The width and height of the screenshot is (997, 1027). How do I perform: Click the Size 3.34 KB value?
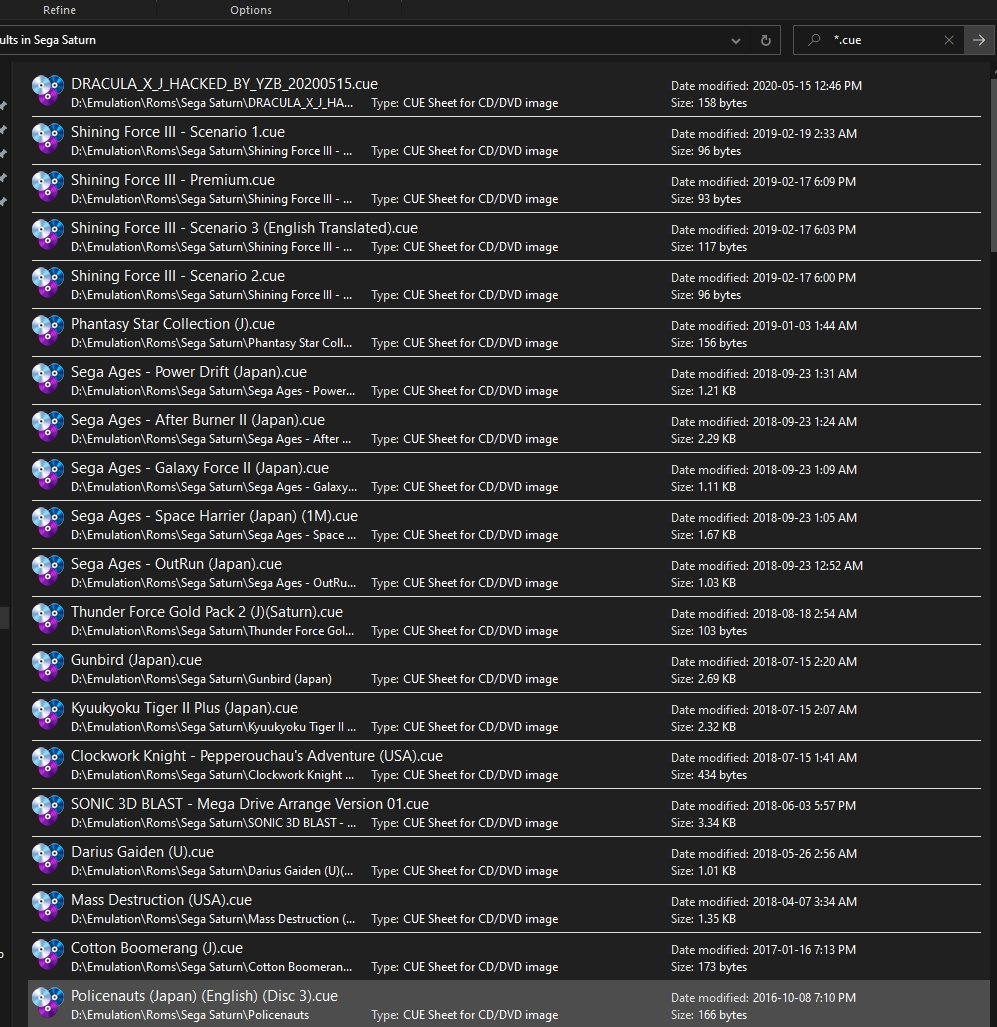[717, 823]
